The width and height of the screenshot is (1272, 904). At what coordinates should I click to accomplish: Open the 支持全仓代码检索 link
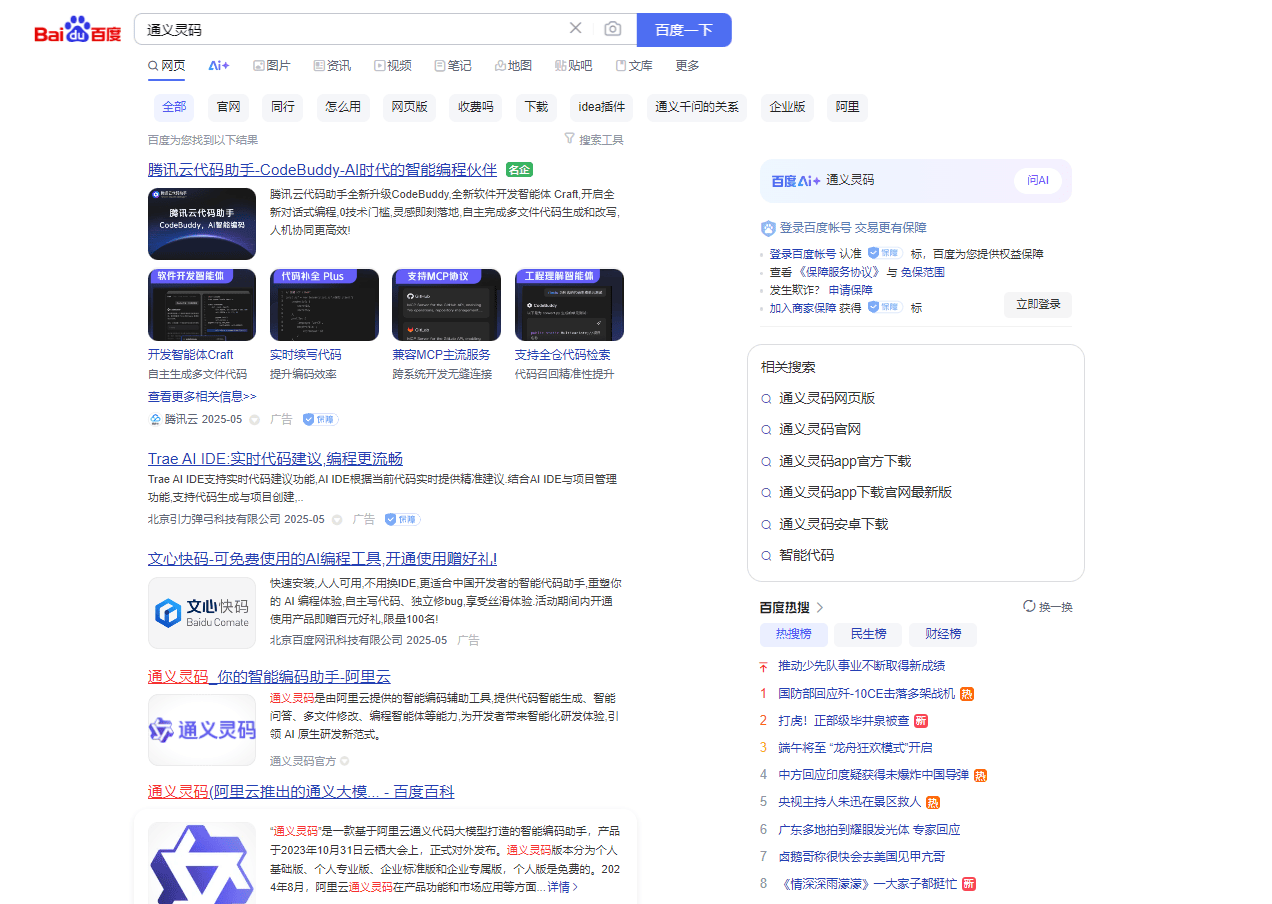pos(563,355)
